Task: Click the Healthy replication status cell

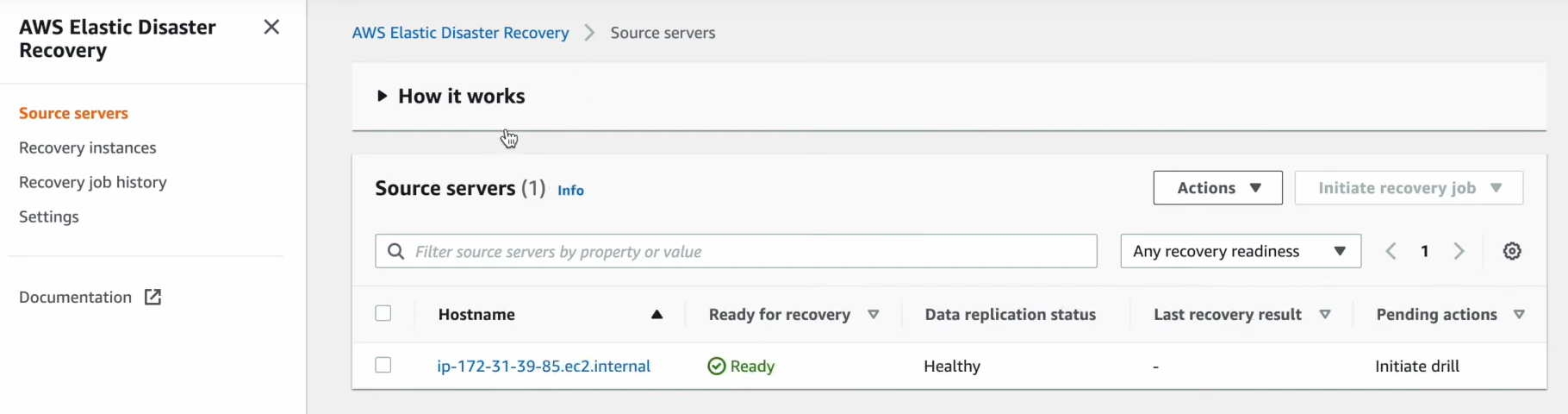Action: pyautogui.click(x=952, y=366)
